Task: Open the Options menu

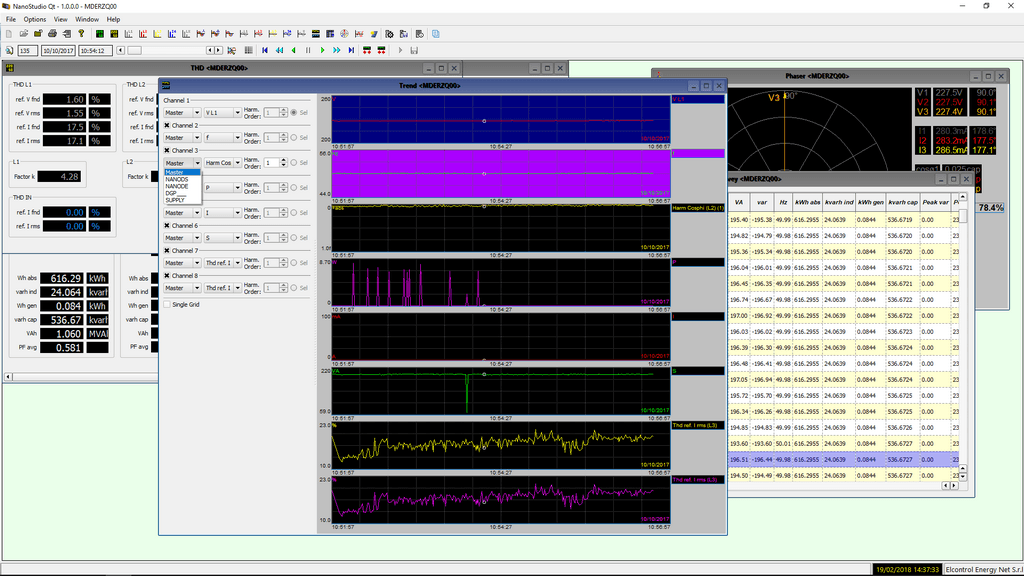Action: coord(35,19)
